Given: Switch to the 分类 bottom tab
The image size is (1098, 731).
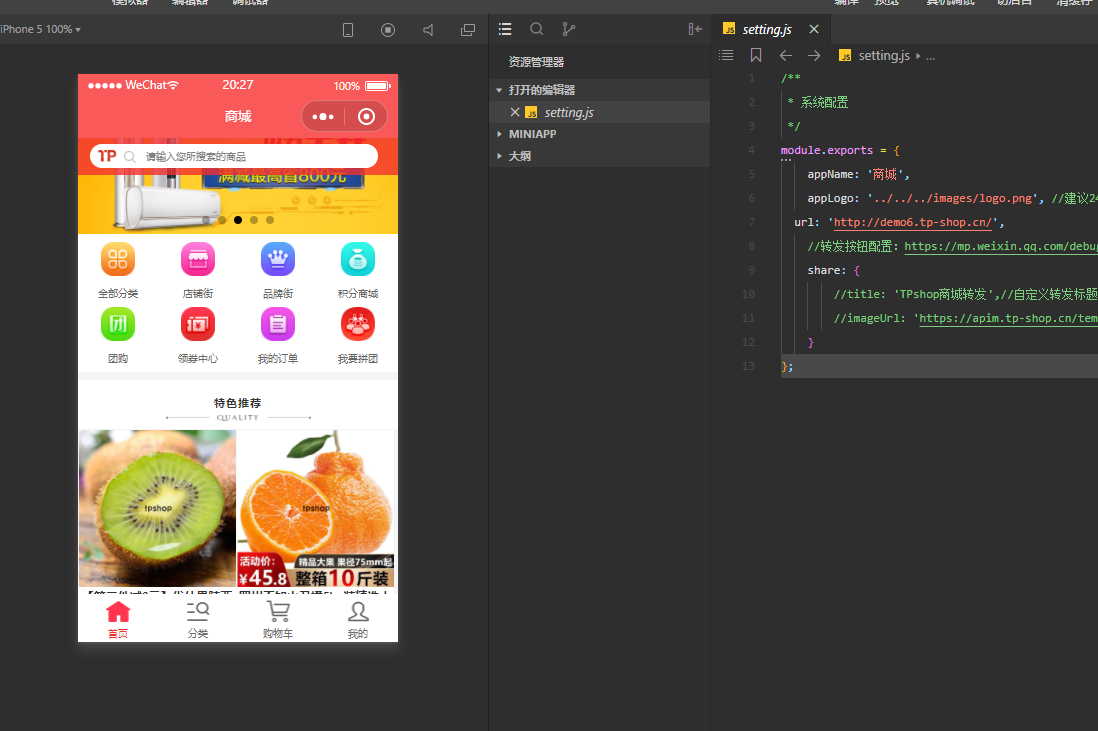Looking at the screenshot, I should [198, 620].
